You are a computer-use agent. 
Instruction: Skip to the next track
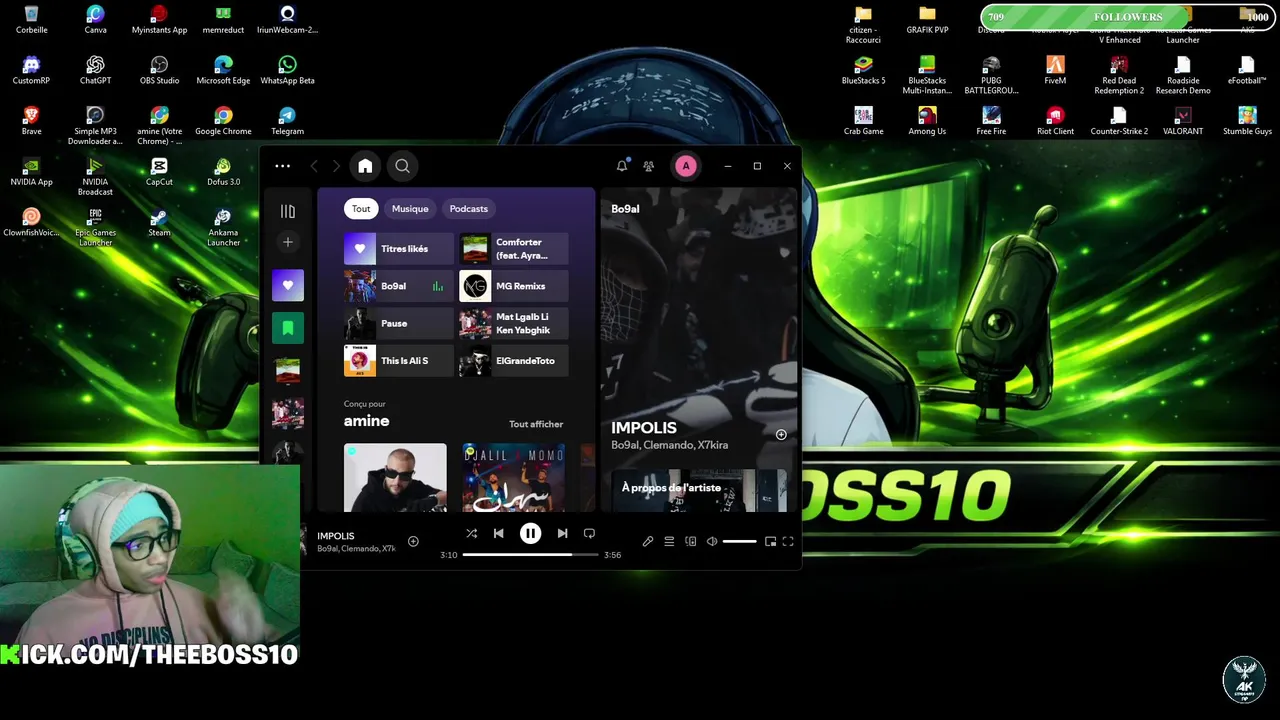(562, 534)
